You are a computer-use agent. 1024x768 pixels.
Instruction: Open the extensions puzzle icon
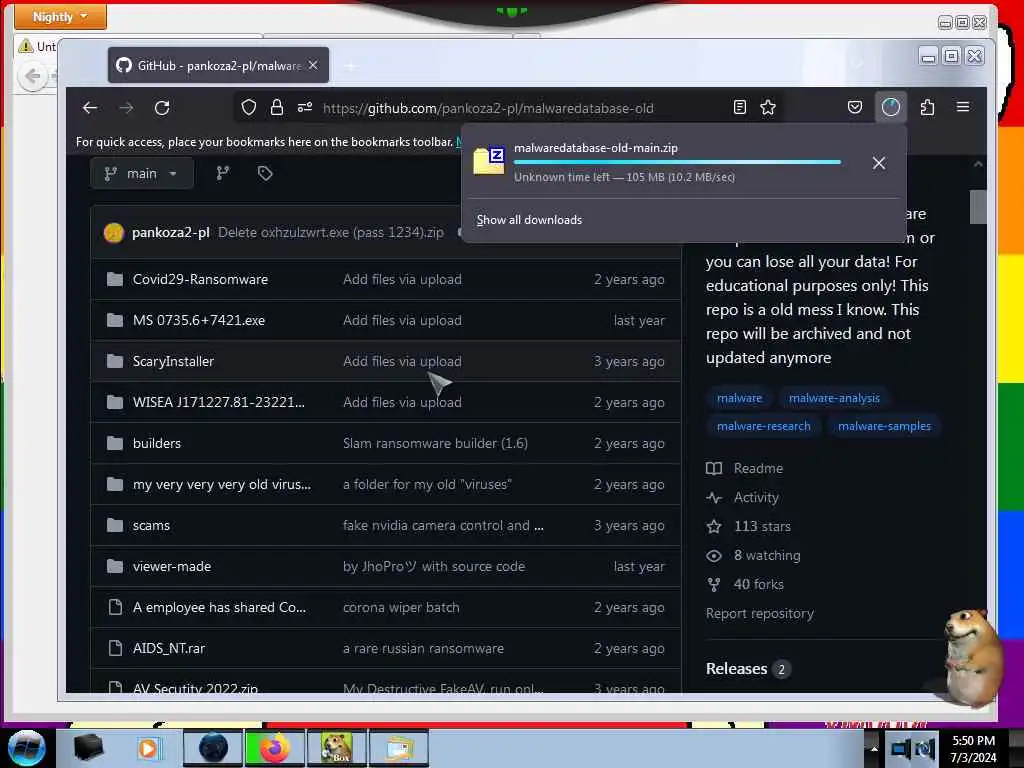927,107
